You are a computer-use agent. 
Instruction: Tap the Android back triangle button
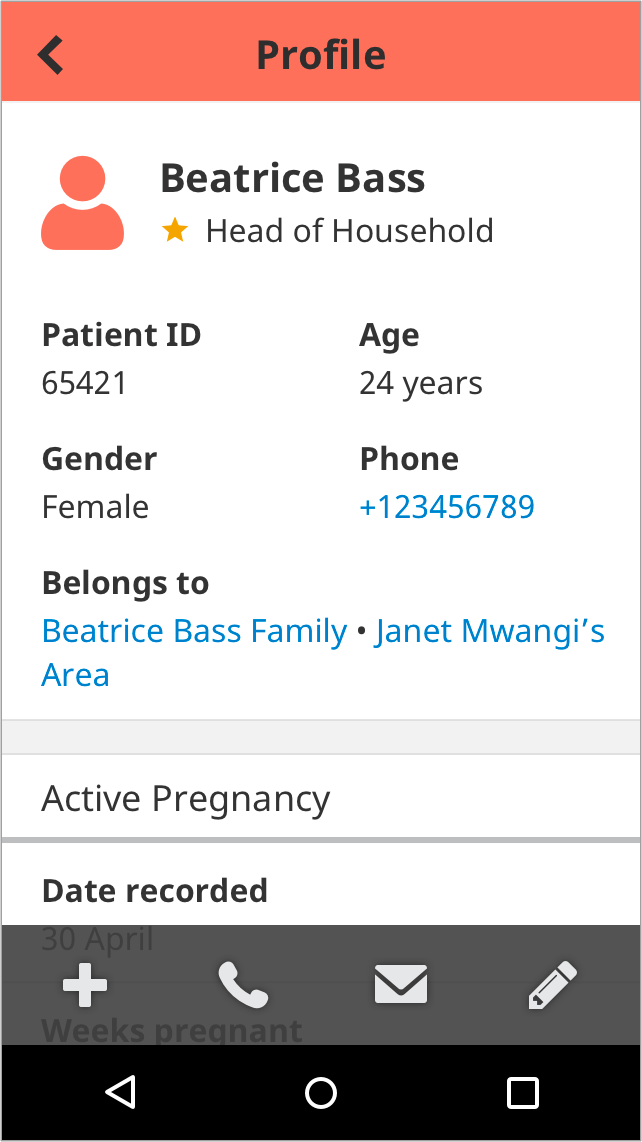point(120,1092)
